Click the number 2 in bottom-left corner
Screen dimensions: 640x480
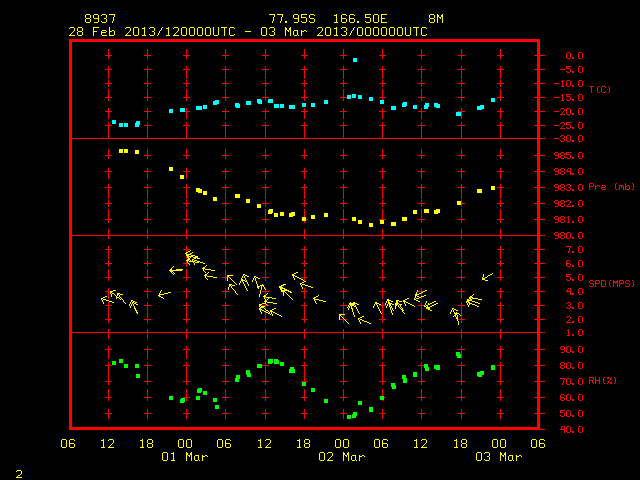pos(19,474)
